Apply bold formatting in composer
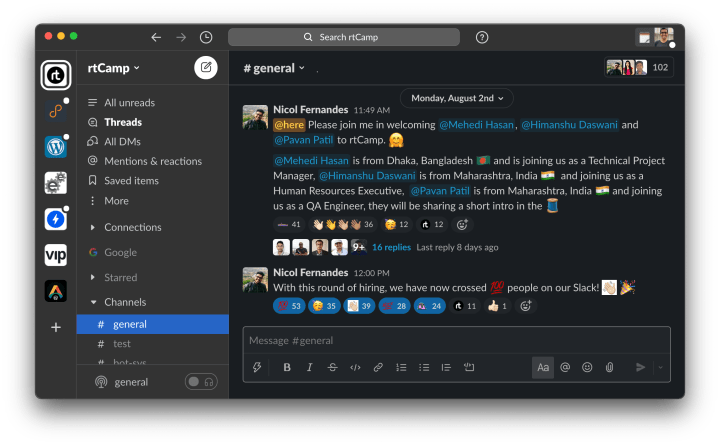 287,367
